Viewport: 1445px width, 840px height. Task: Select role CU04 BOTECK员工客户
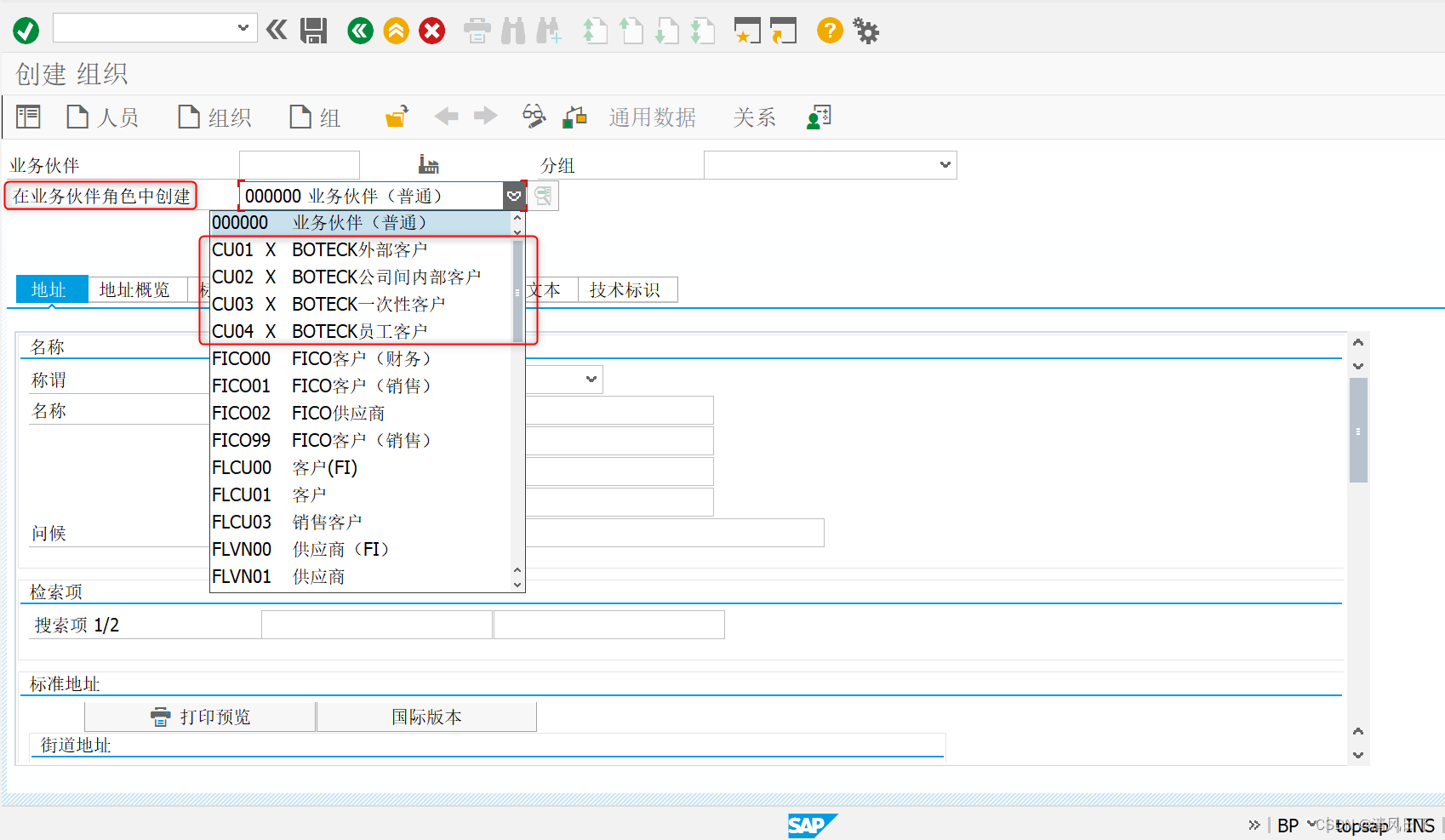click(x=361, y=332)
